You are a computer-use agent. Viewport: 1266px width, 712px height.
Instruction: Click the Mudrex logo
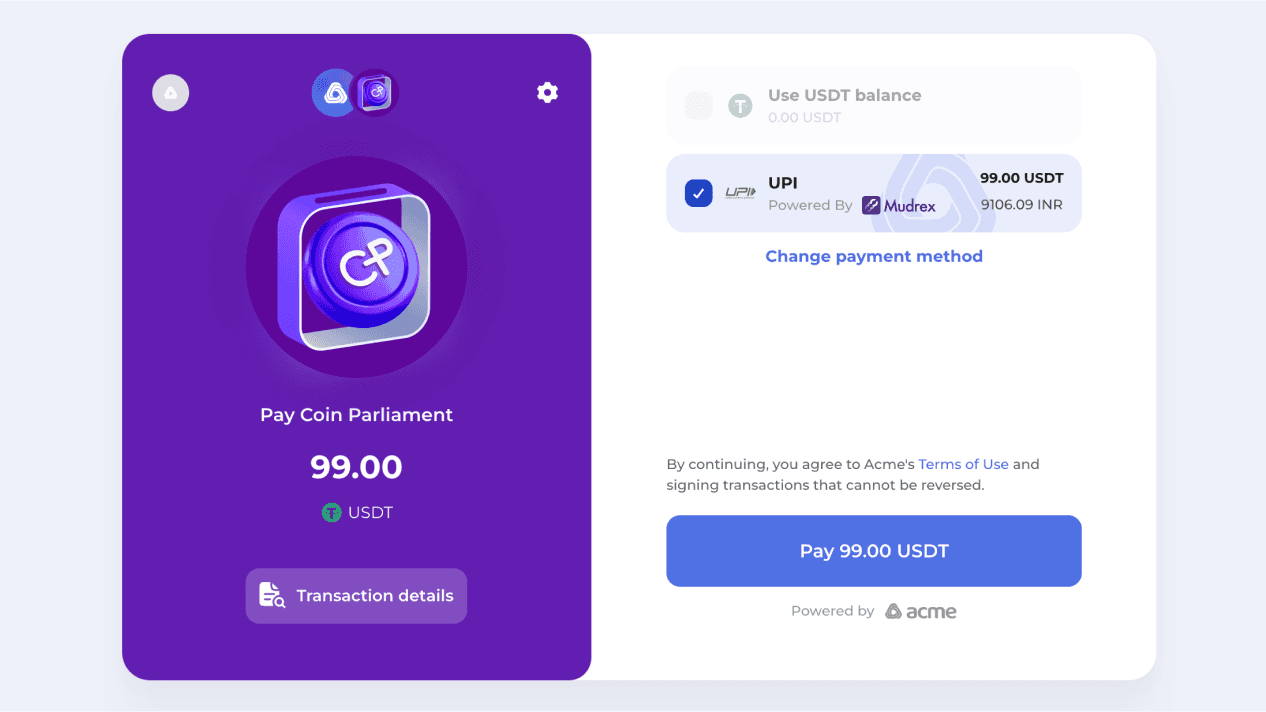[899, 205]
